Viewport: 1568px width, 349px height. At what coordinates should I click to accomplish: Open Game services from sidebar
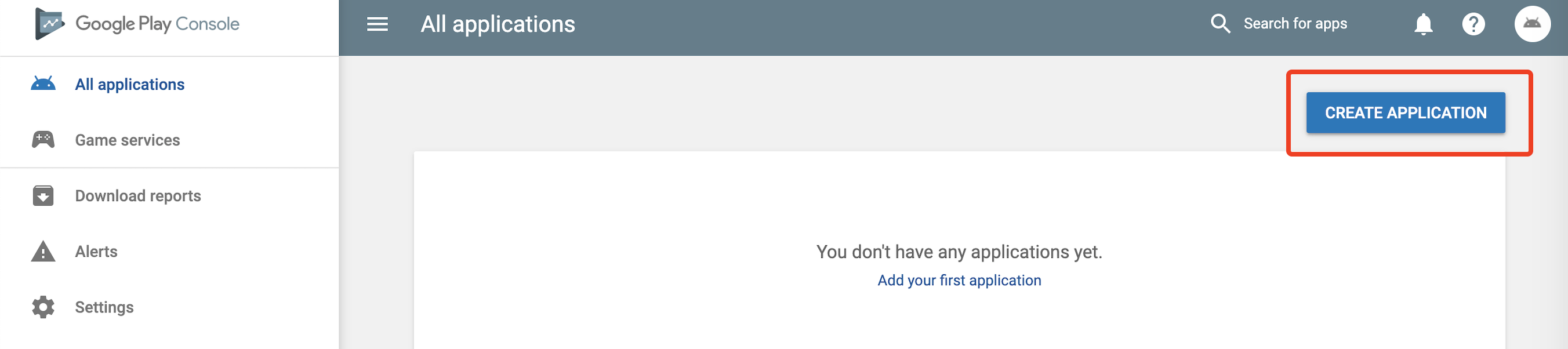[x=127, y=140]
